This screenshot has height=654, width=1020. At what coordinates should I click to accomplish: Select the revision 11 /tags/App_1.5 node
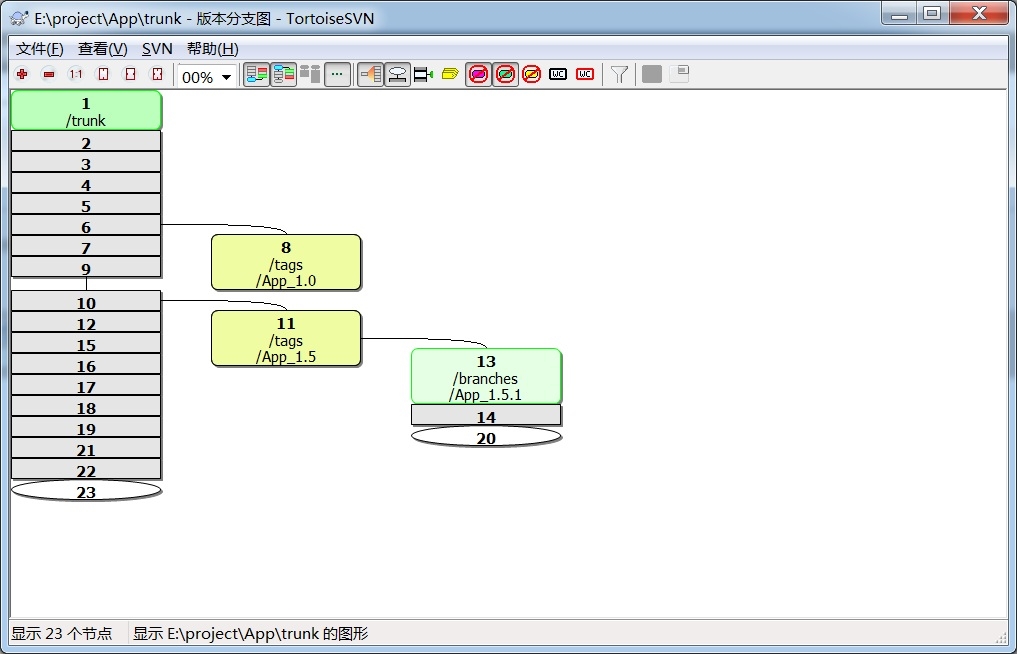coord(286,338)
